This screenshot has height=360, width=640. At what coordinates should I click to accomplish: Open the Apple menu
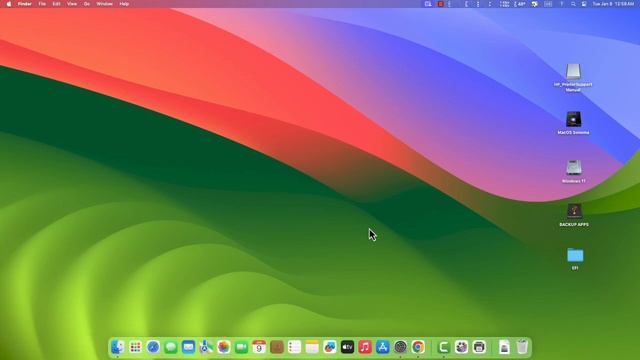coord(9,4)
